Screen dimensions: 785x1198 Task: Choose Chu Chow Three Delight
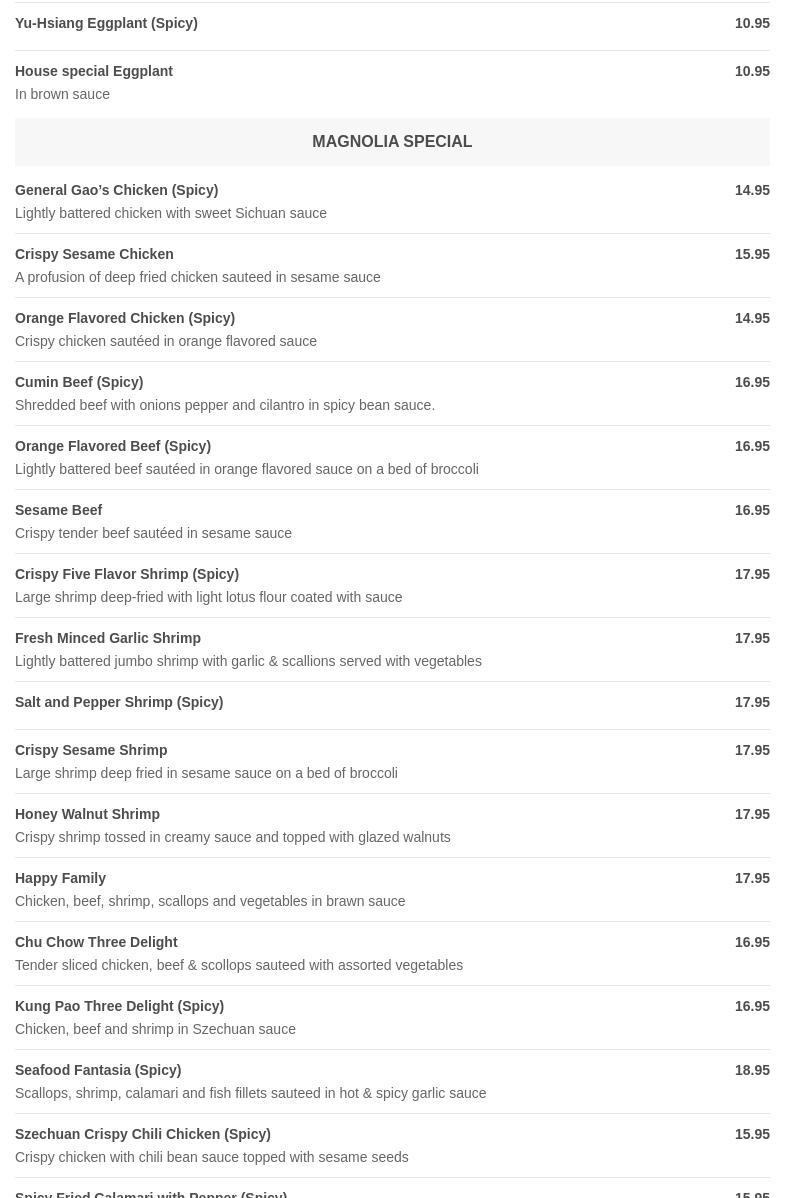tap(96, 942)
